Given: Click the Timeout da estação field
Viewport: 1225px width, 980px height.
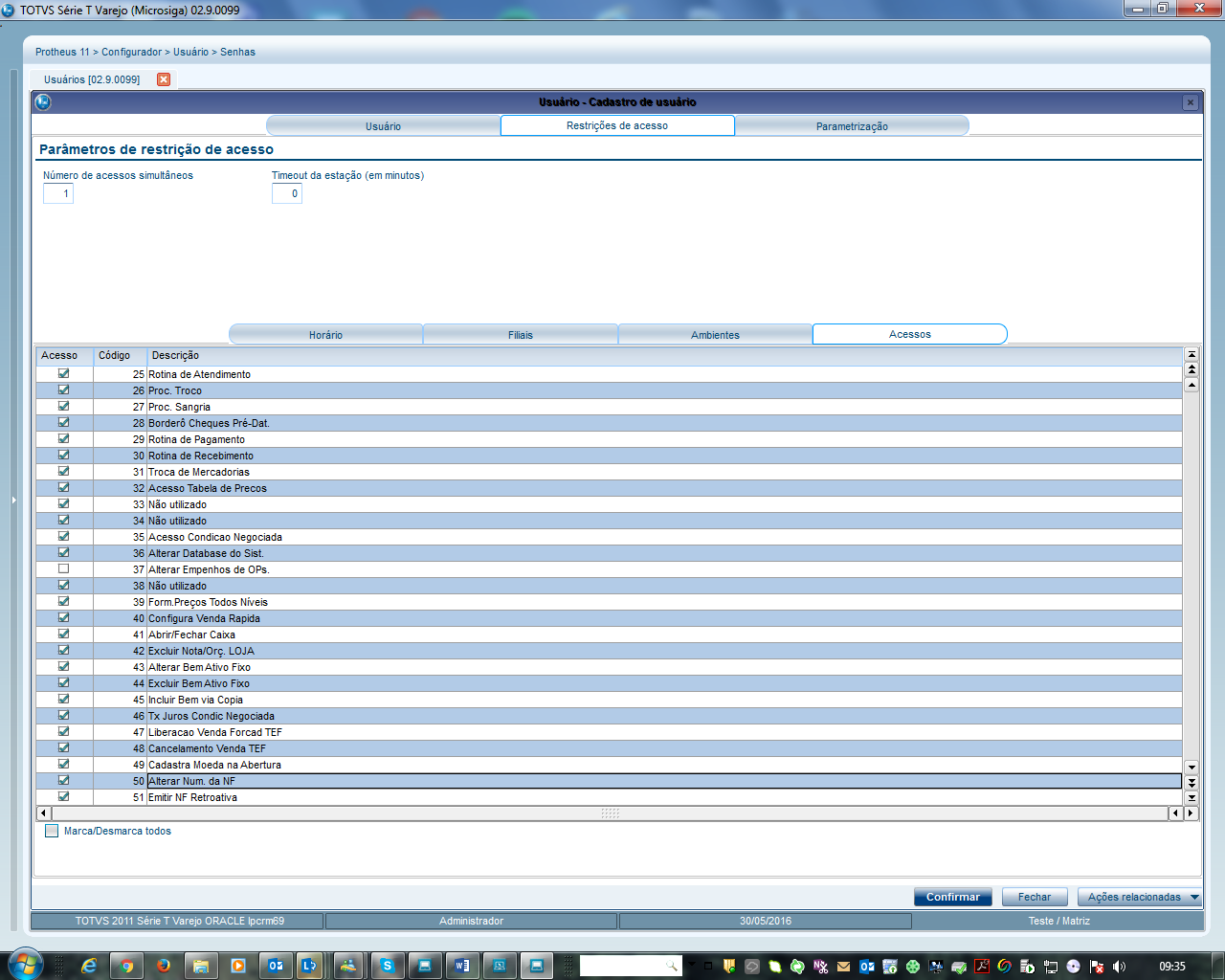Looking at the screenshot, I should tap(287, 193).
